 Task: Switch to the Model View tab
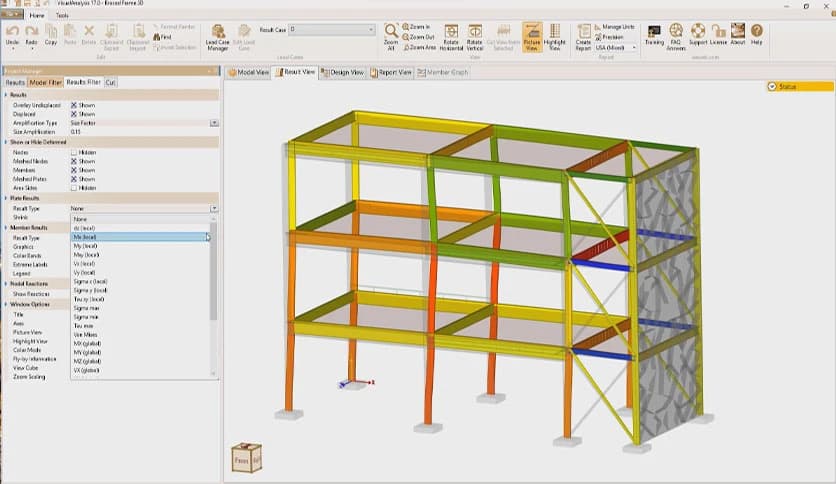coord(248,72)
